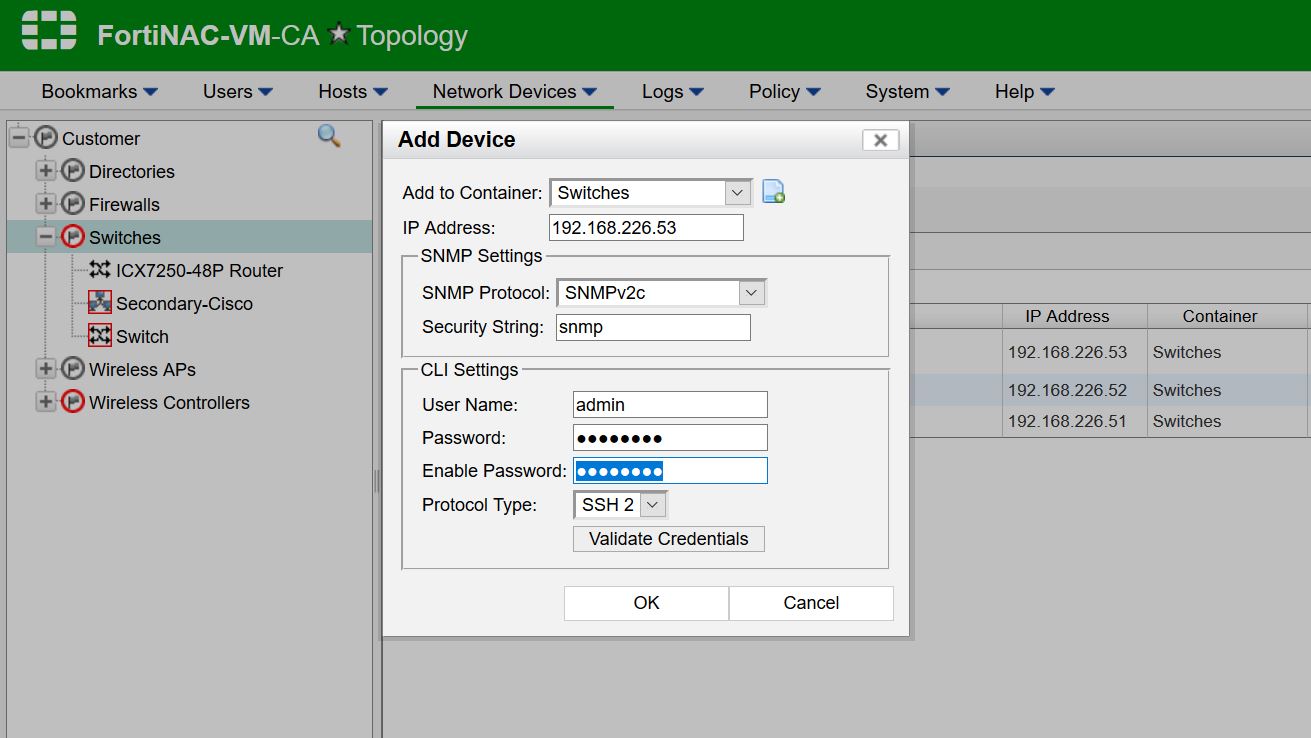Collapse the Switches tree node
Viewport: 1311px width, 738px height.
click(46, 237)
